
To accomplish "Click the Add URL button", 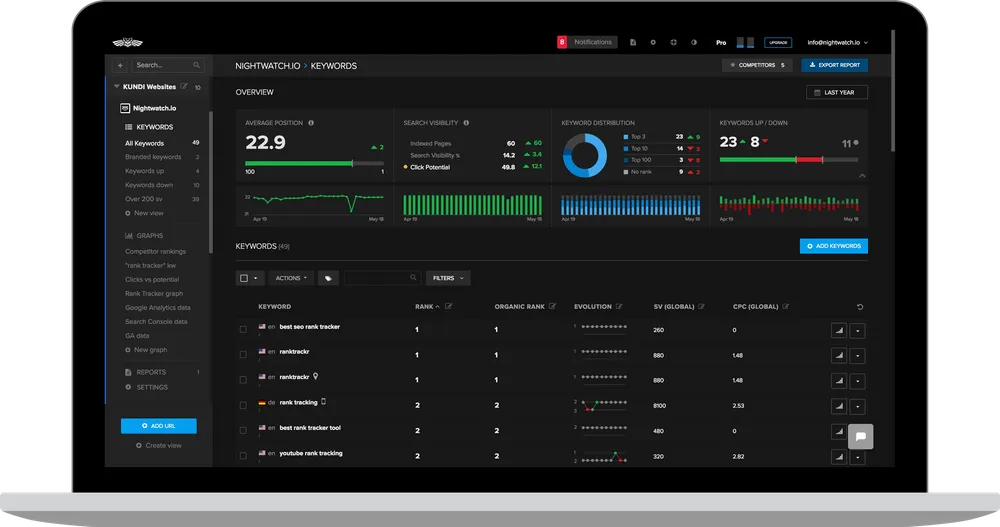I will point(159,426).
